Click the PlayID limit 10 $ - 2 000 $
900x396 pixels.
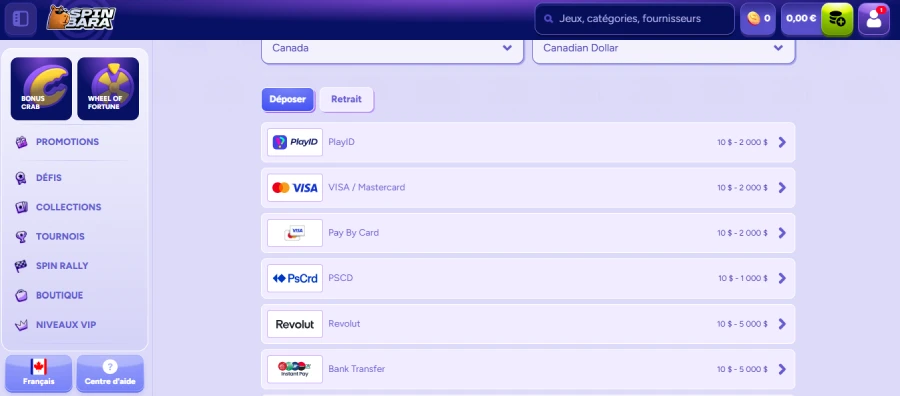742,142
